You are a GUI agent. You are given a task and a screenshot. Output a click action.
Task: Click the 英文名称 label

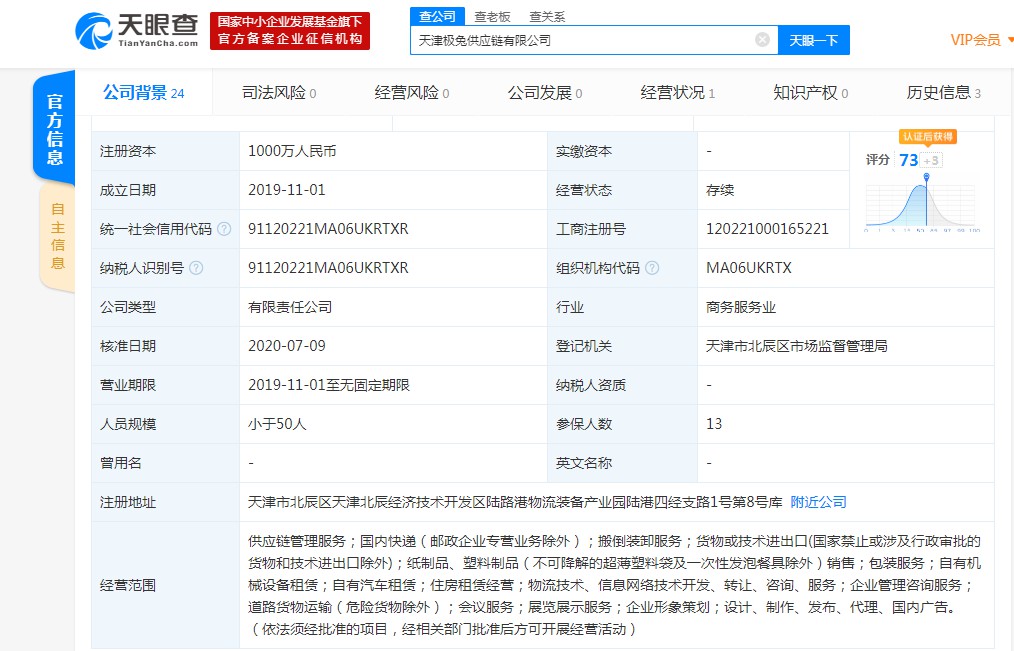click(x=584, y=463)
